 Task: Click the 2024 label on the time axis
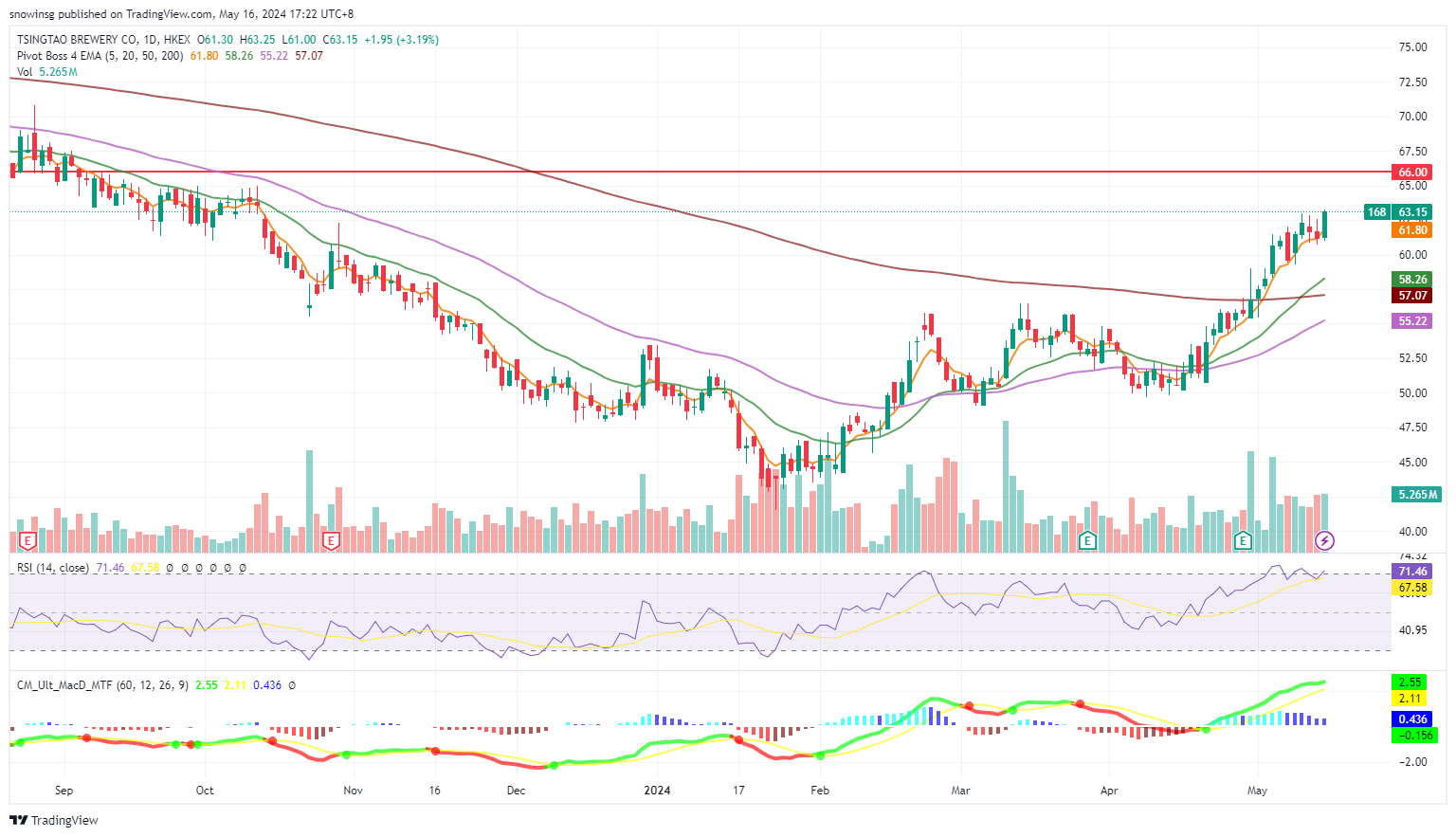[657, 791]
